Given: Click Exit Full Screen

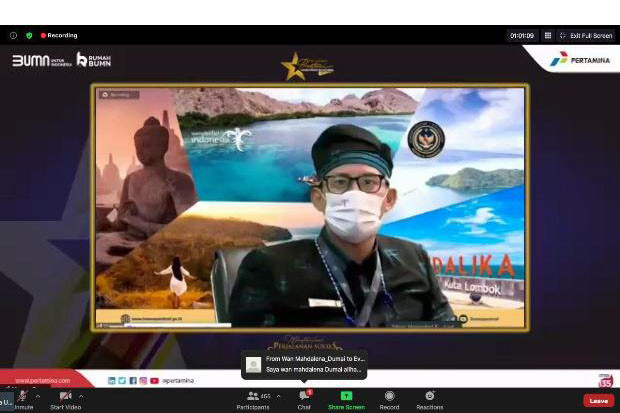Looking at the screenshot, I should pos(586,36).
